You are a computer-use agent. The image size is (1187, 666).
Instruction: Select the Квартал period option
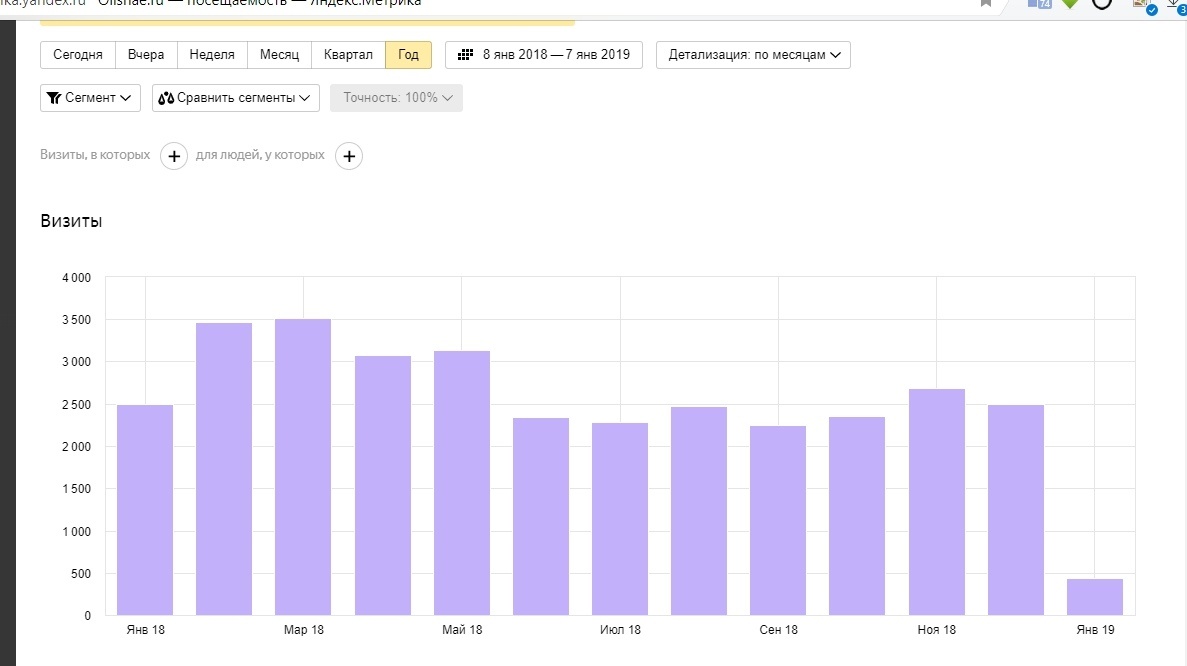click(348, 55)
